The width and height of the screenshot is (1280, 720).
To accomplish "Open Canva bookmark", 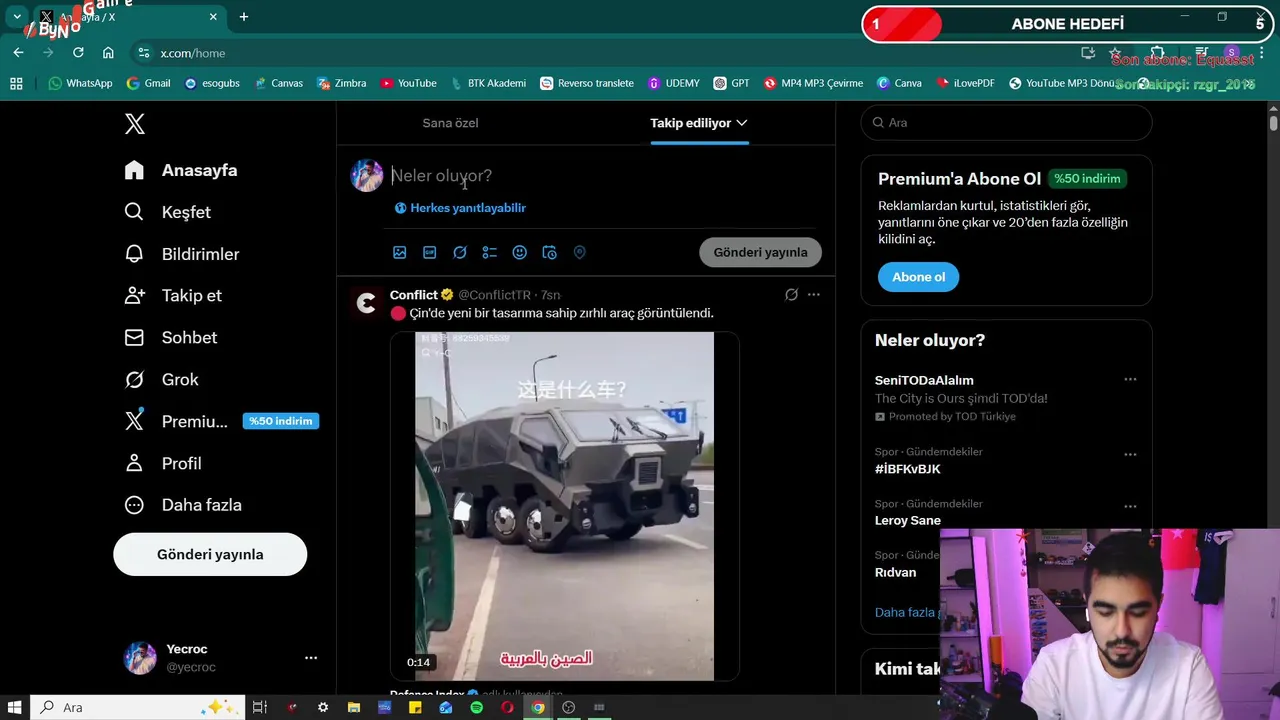I will (x=899, y=84).
